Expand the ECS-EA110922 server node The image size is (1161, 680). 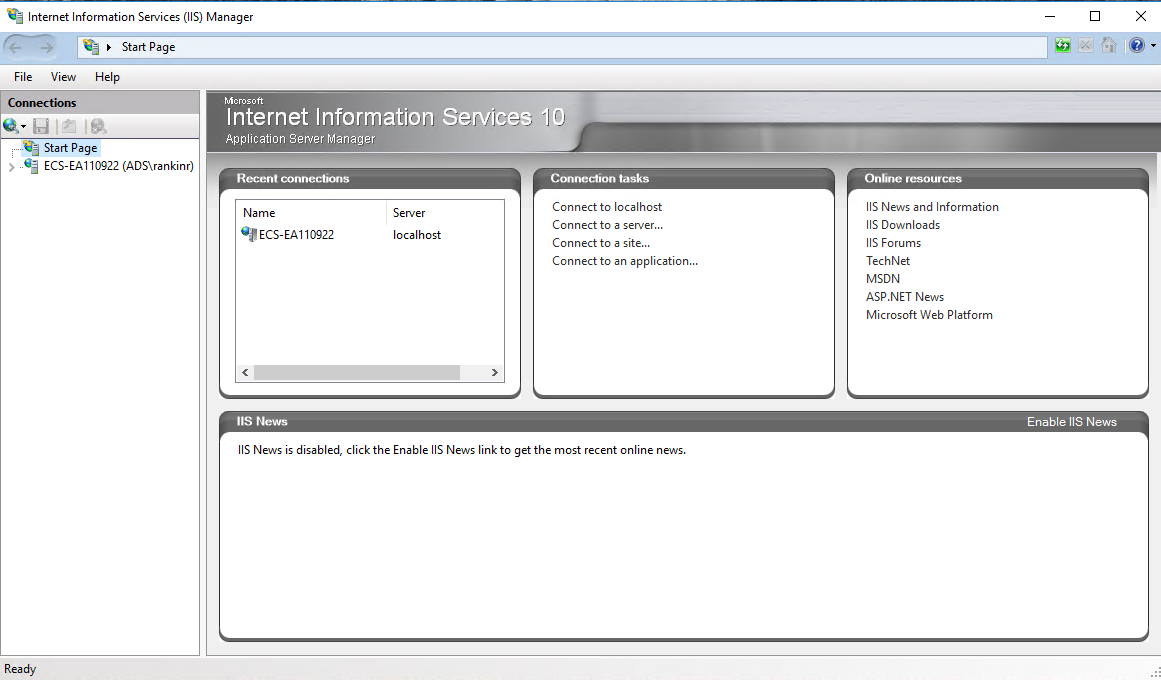(11, 165)
